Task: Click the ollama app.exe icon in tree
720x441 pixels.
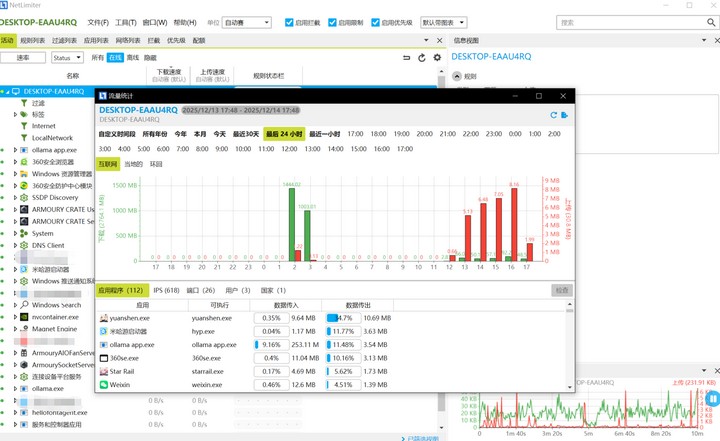Action: click(24, 149)
